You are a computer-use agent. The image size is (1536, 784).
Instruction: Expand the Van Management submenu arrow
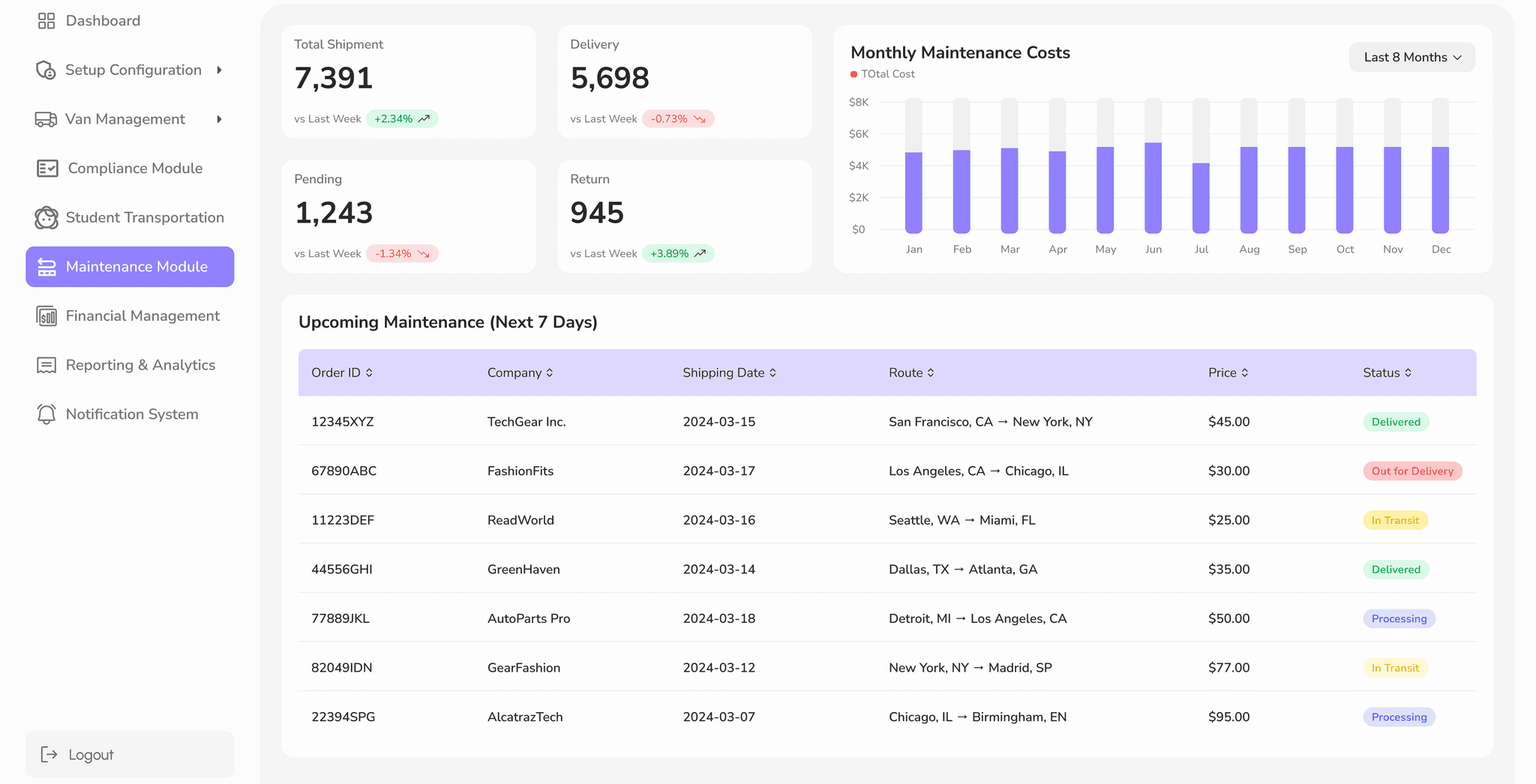219,119
